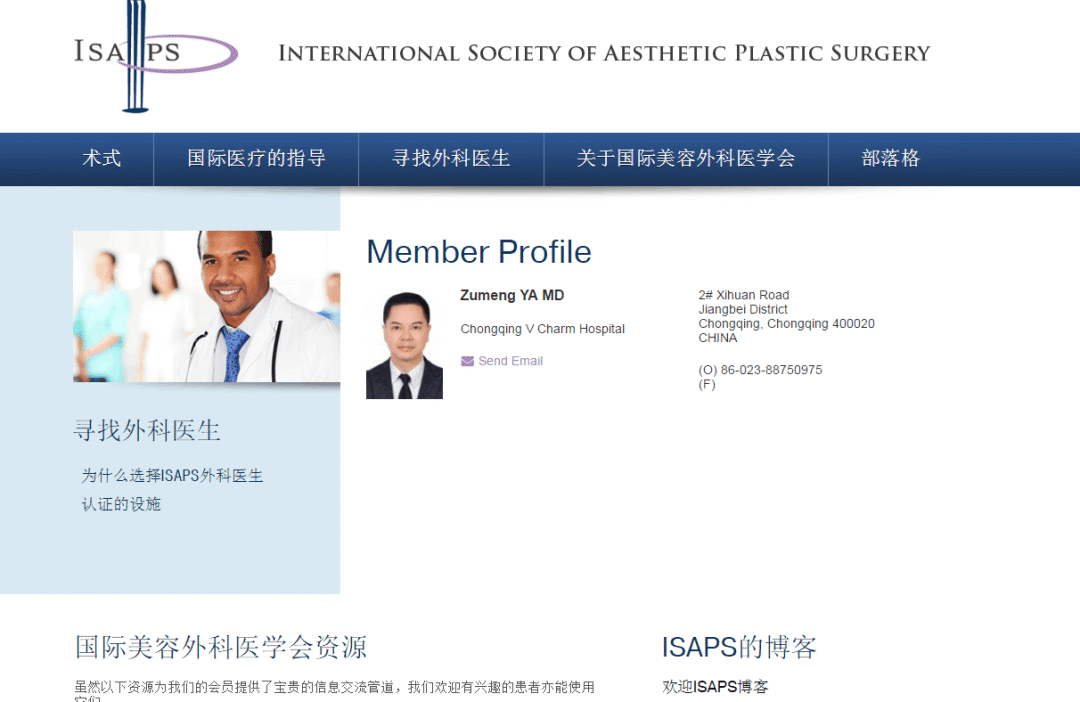The width and height of the screenshot is (1080, 702).
Task: Open the 术式 navigation menu
Action: tap(102, 159)
